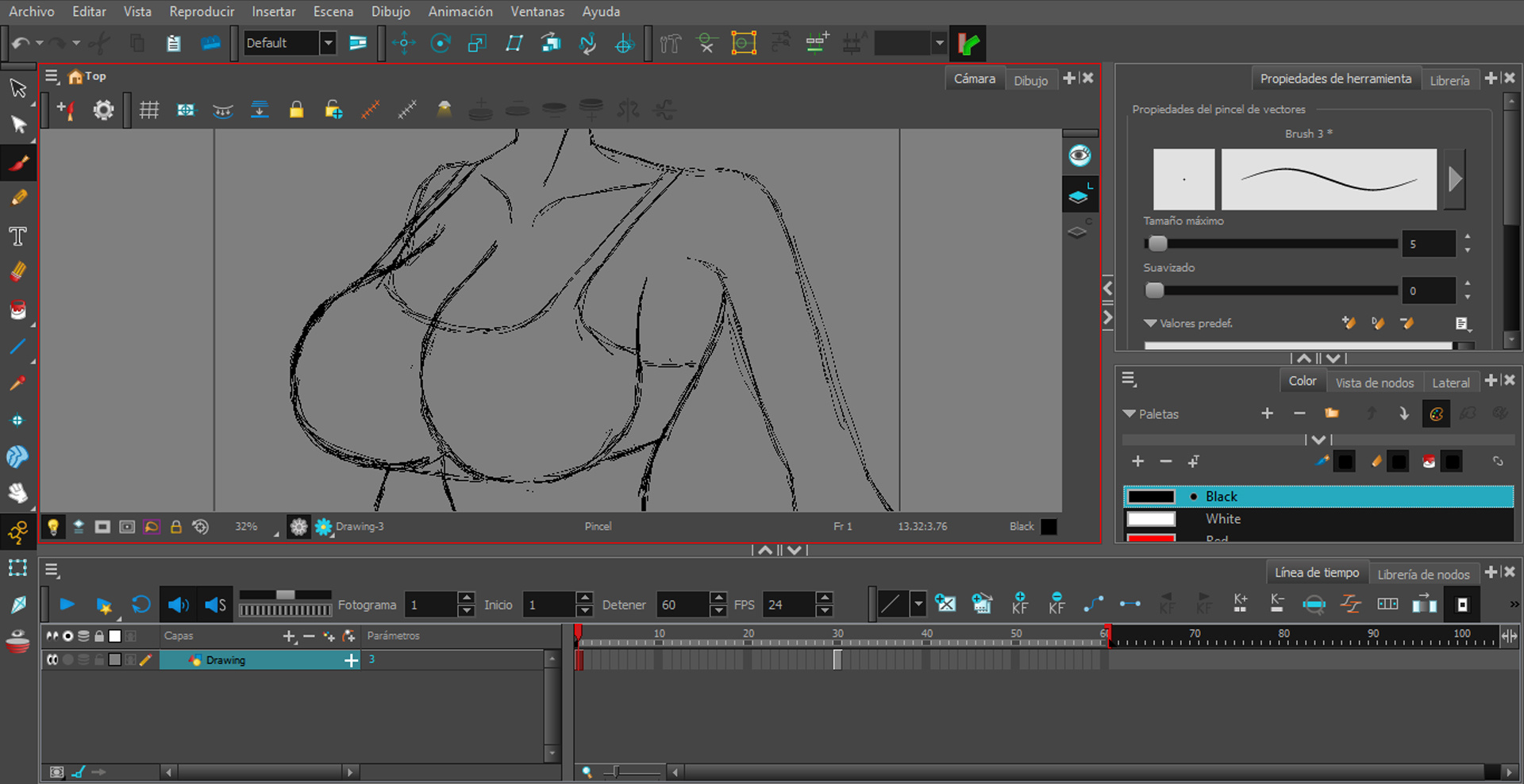Toggle the grid in camera toolbar

[149, 110]
